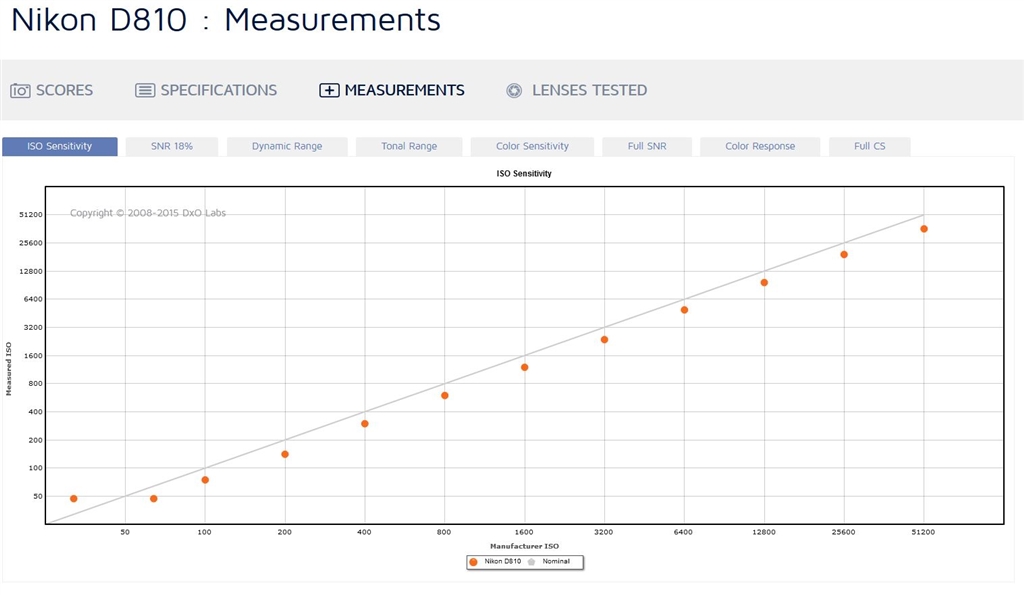Screen dimensions: 1024x595
Task: Click the Nikon D810 : Measurements heading
Action: 226,20
